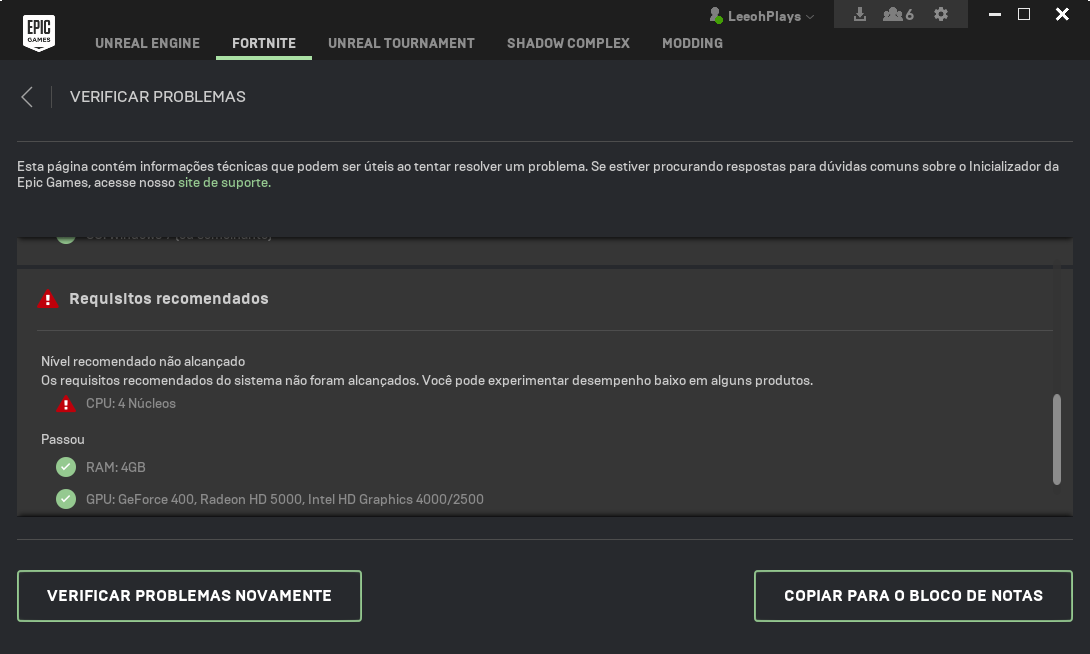Close the Epic Games Launcher window
Image resolution: width=1090 pixels, height=654 pixels.
(1062, 14)
